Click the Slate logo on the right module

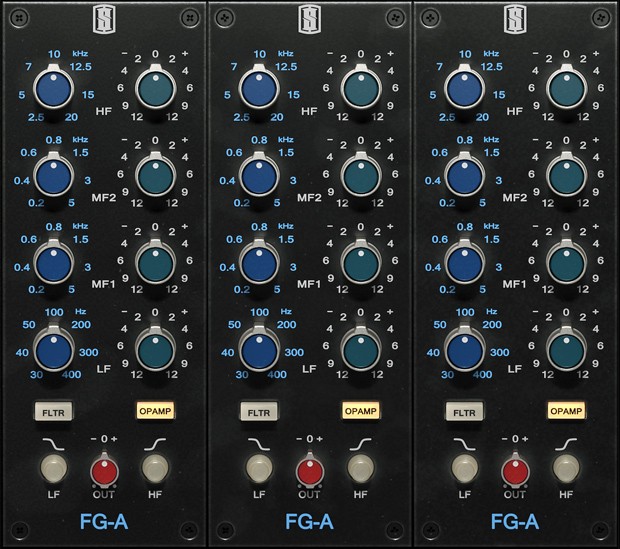(x=514, y=20)
